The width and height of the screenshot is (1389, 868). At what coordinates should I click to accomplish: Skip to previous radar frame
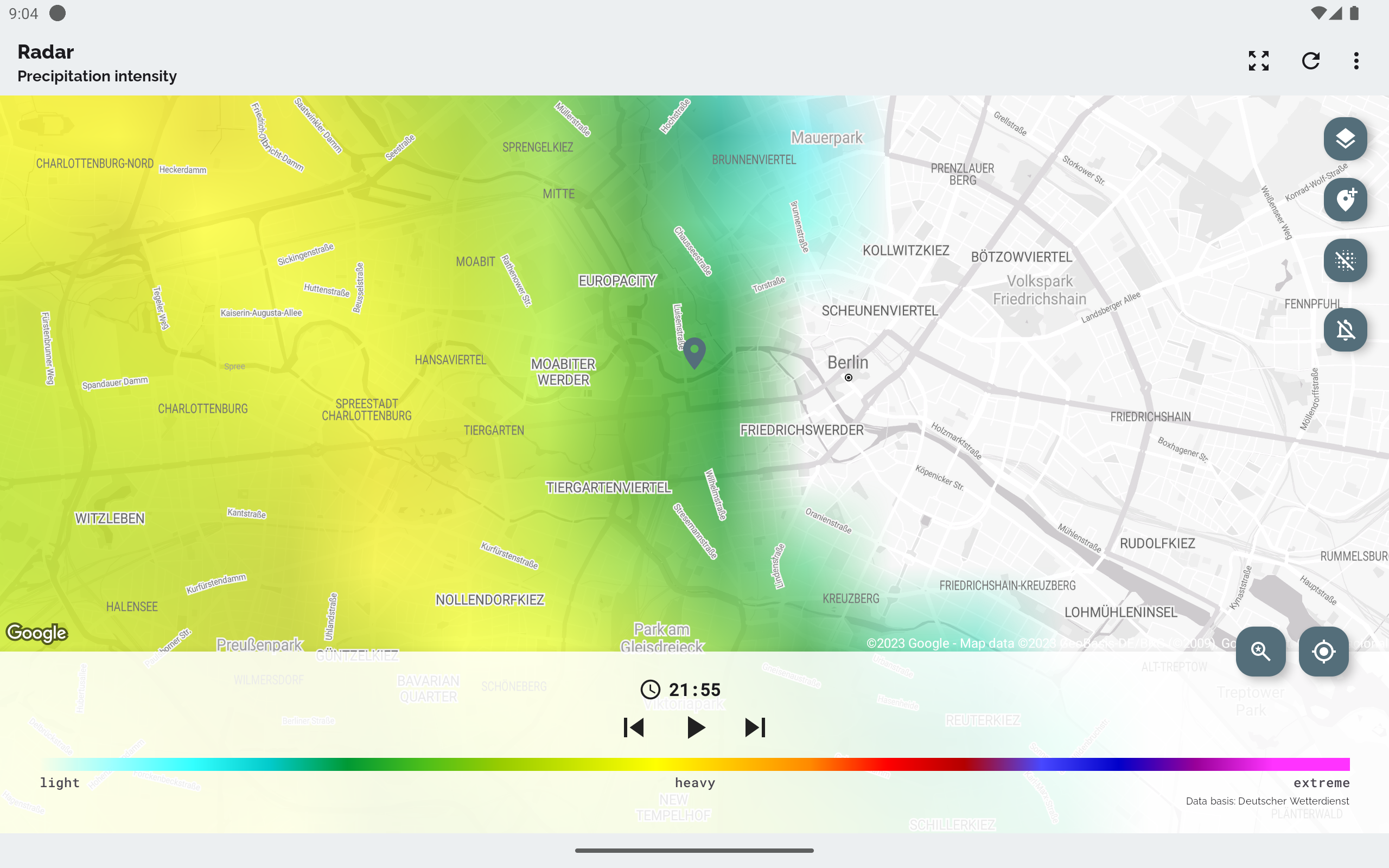click(x=634, y=727)
